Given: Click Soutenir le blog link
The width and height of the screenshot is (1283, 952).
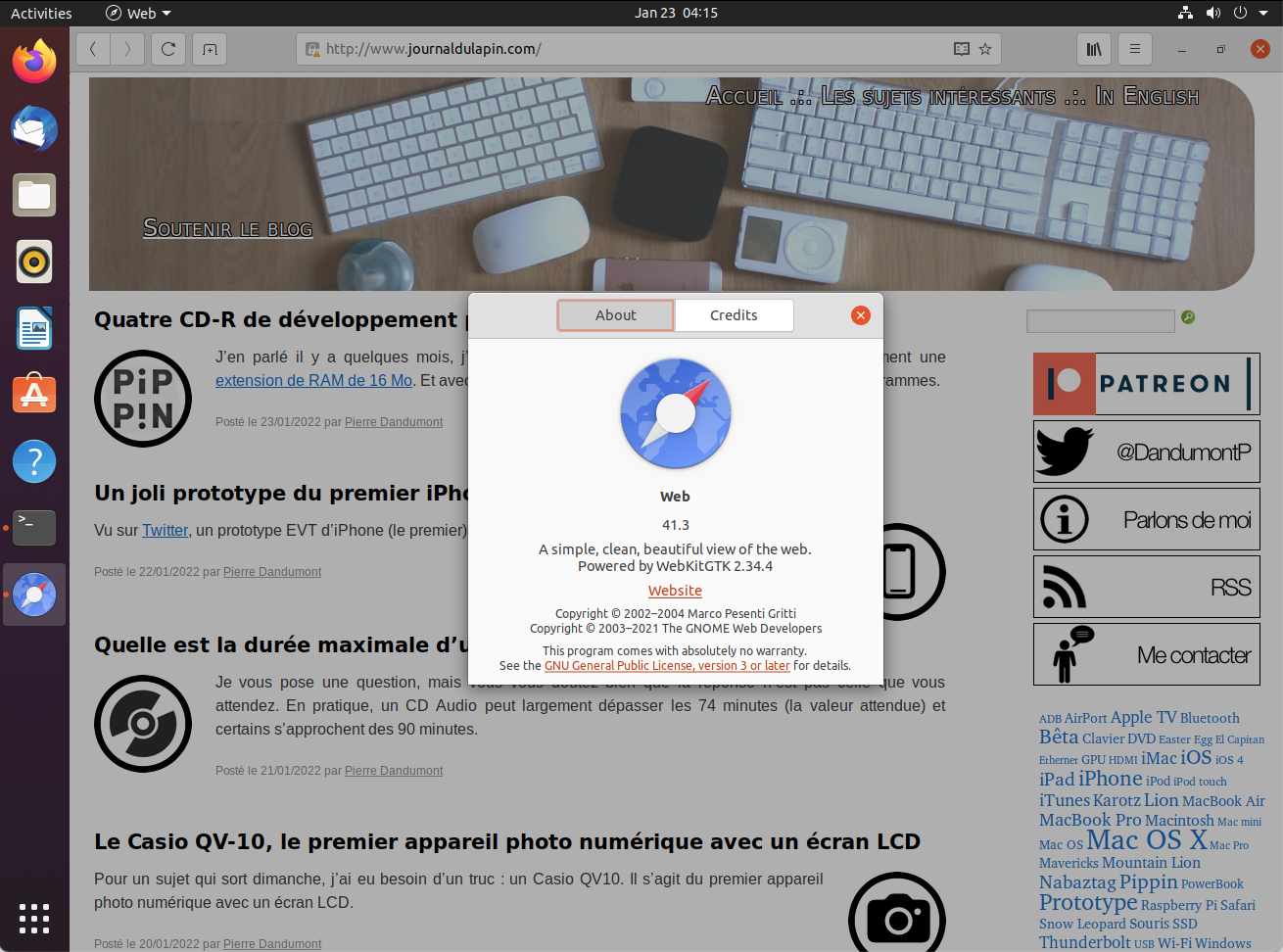Looking at the screenshot, I should 228,228.
